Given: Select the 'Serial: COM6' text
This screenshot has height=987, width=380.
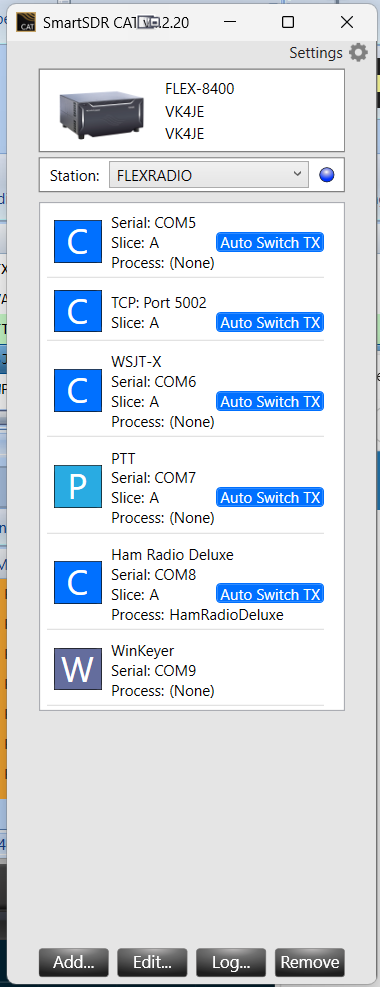Looking at the screenshot, I should 154,382.
